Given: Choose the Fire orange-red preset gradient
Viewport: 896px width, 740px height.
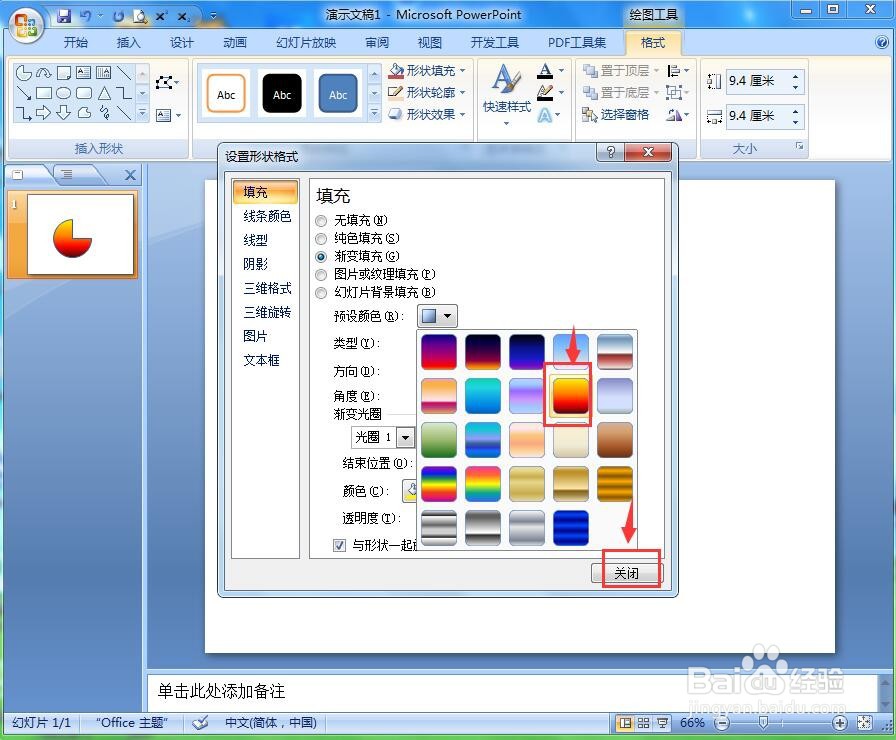Looking at the screenshot, I should coord(570,395).
